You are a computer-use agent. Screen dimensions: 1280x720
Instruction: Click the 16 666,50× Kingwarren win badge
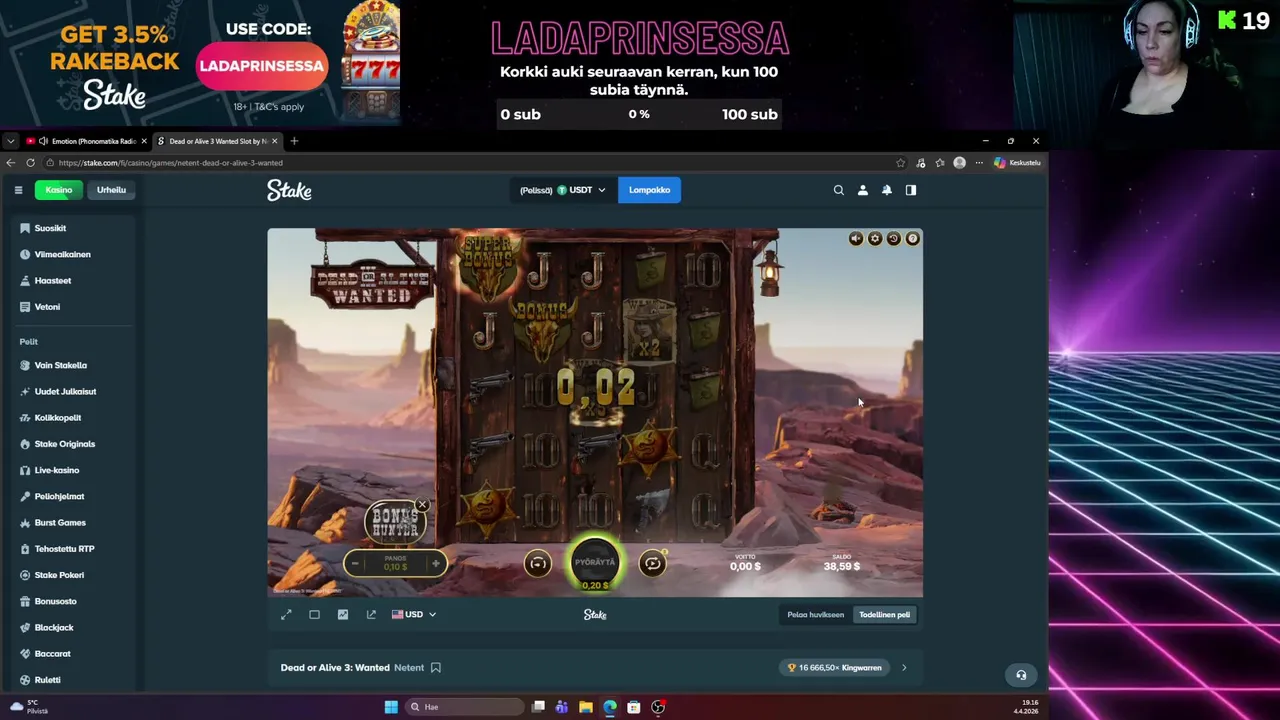(836, 667)
